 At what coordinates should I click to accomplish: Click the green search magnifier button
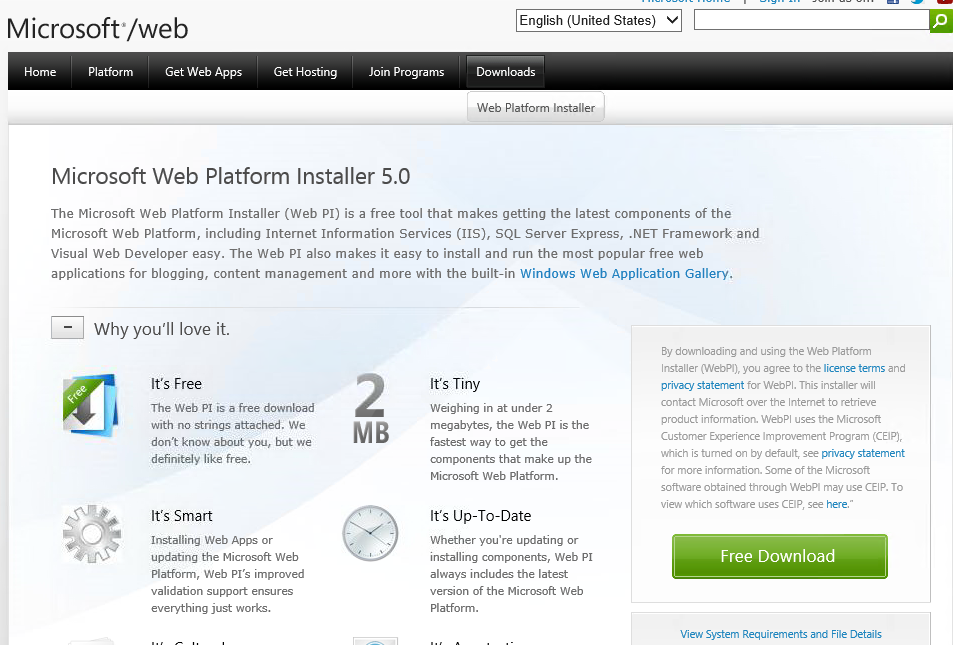(x=940, y=20)
